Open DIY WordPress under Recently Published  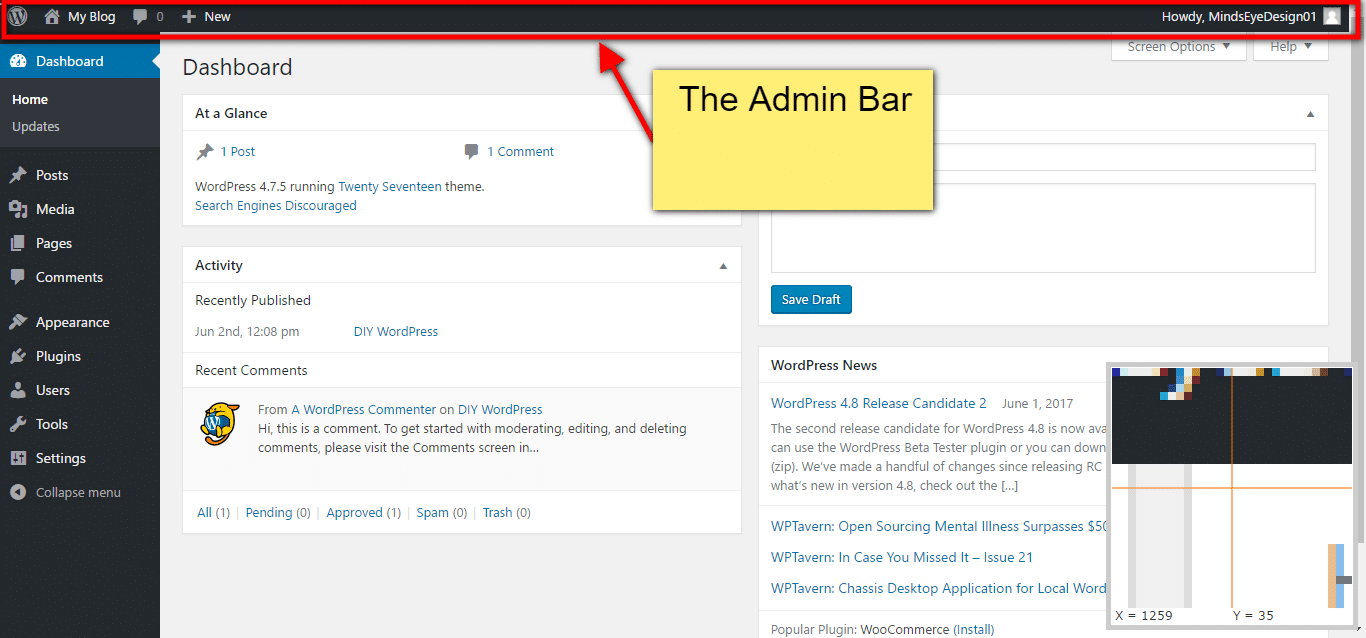click(x=396, y=331)
